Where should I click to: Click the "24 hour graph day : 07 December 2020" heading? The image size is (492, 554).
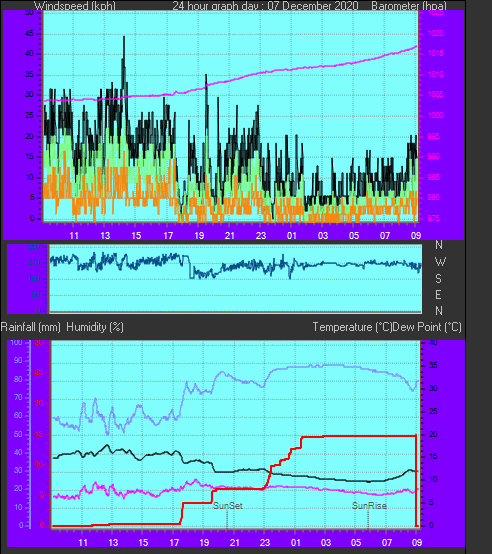(x=265, y=6)
